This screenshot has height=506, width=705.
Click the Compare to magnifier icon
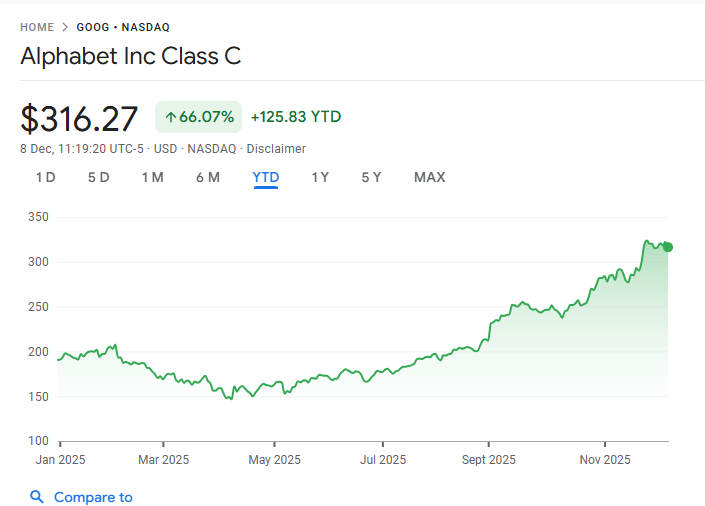(x=37, y=497)
